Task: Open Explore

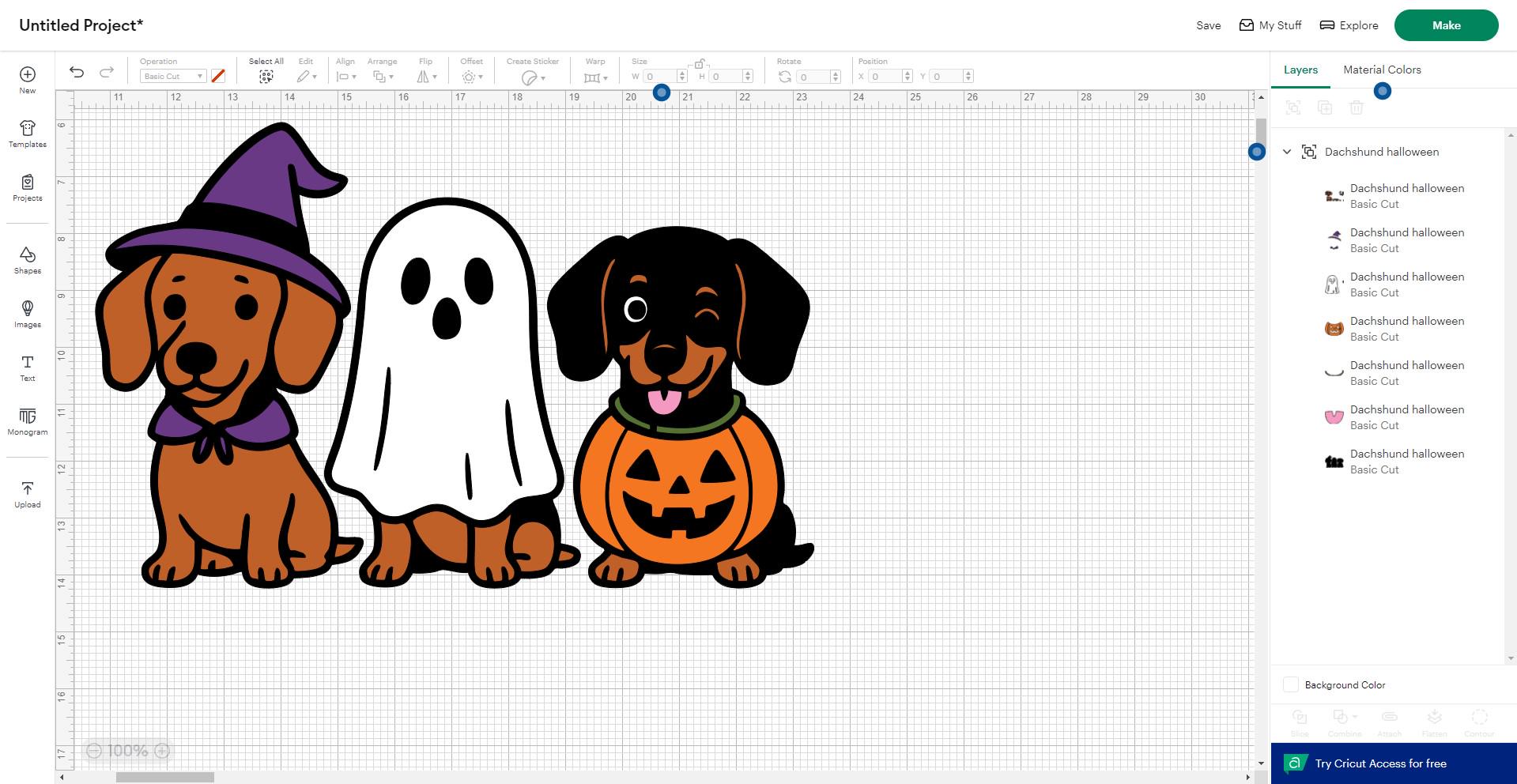Action: click(1349, 25)
